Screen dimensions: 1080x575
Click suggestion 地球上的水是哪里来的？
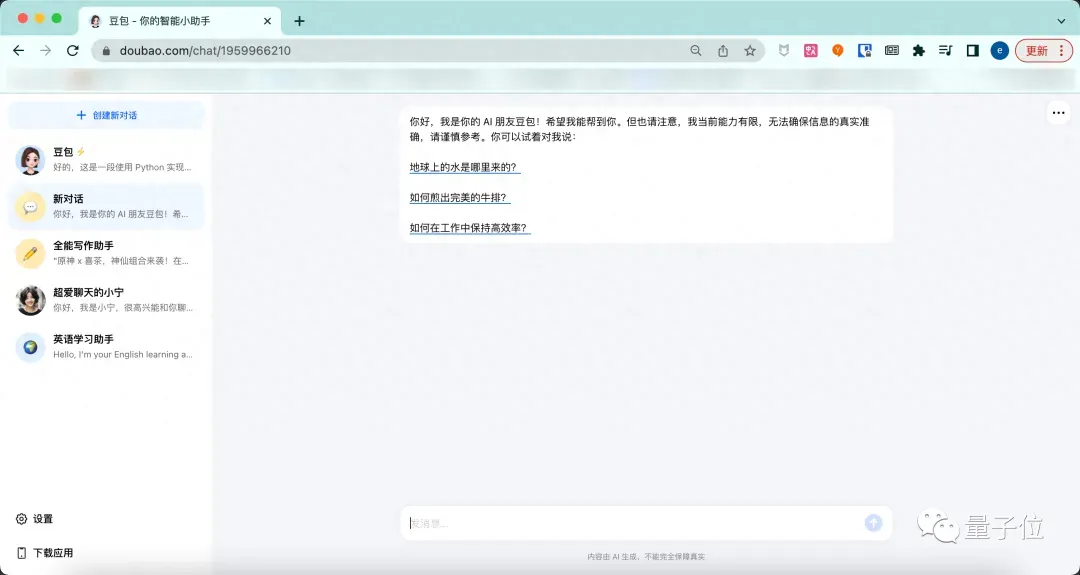coord(464,167)
